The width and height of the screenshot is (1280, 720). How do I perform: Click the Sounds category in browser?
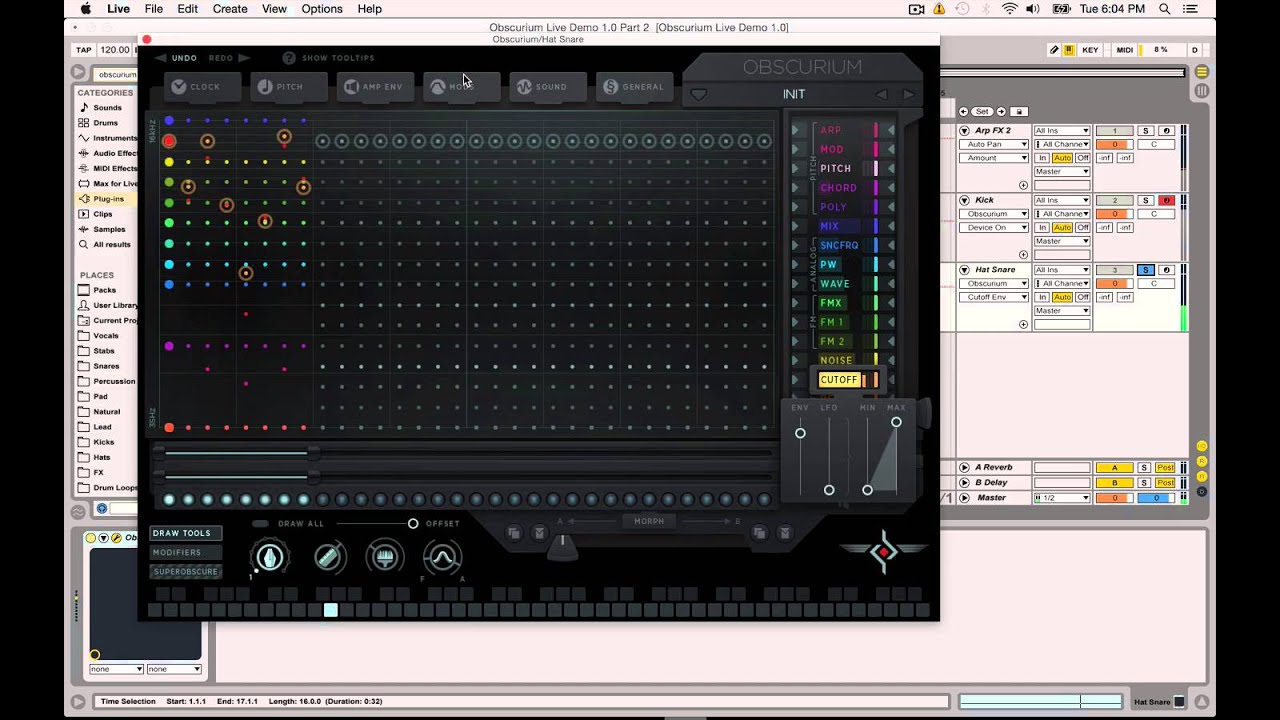click(x=107, y=108)
